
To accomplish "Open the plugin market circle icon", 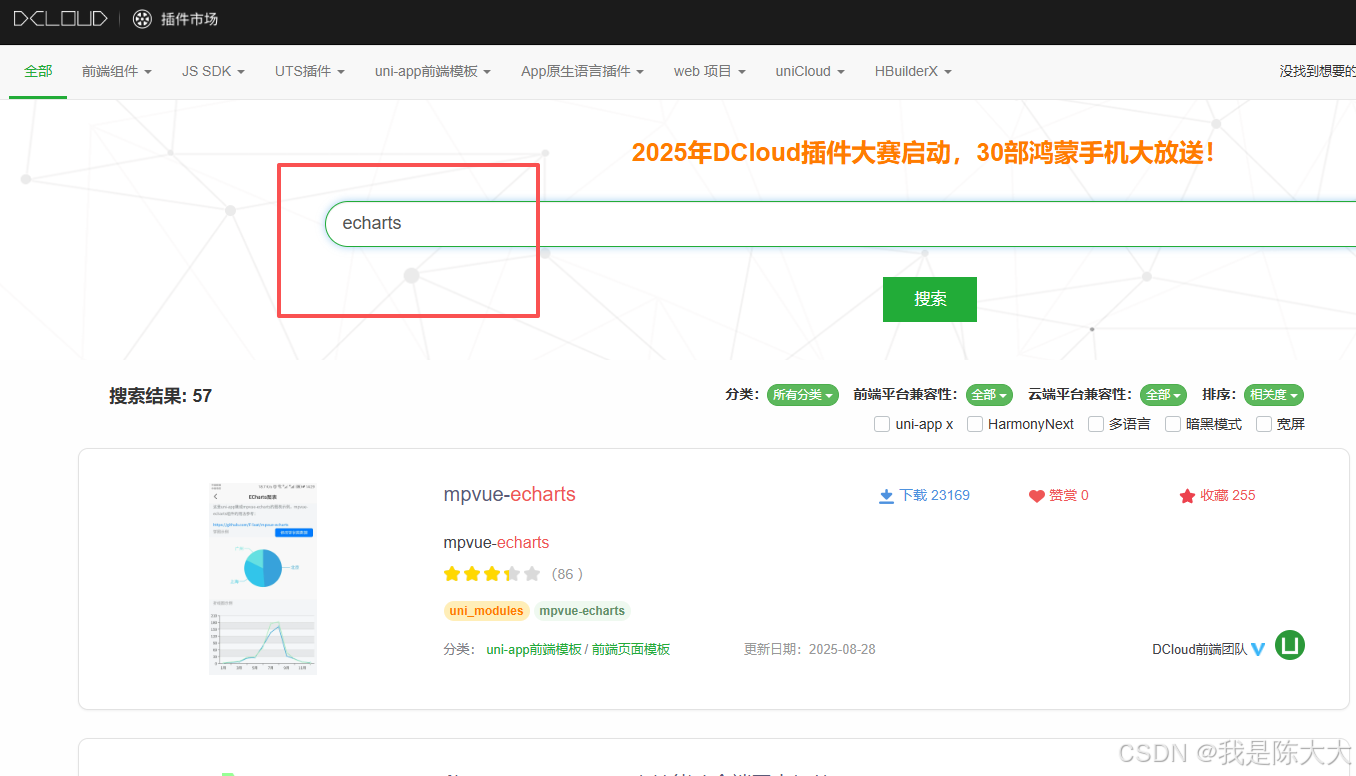I will click(x=143, y=19).
